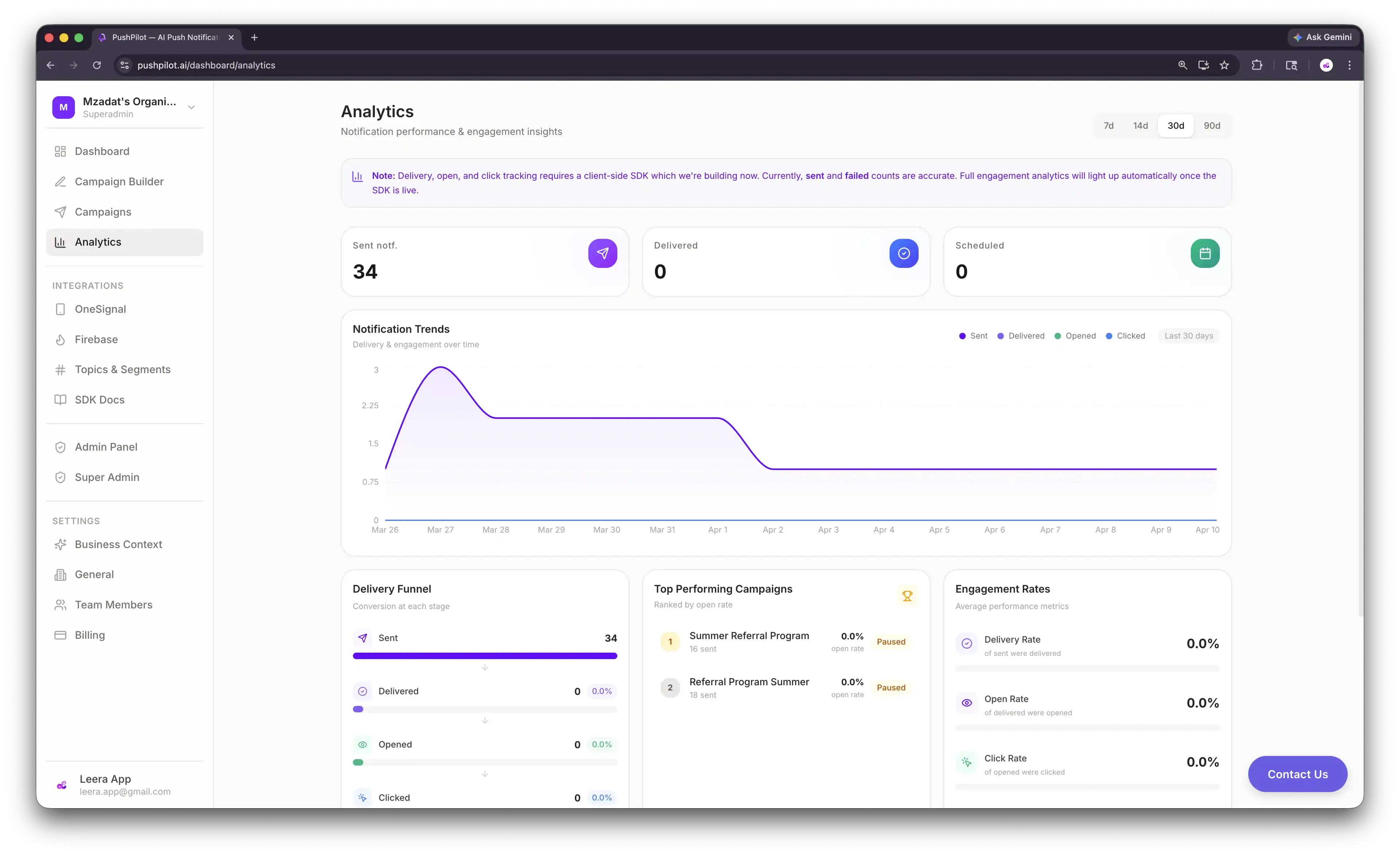Click the site info icon before URL

pos(124,65)
